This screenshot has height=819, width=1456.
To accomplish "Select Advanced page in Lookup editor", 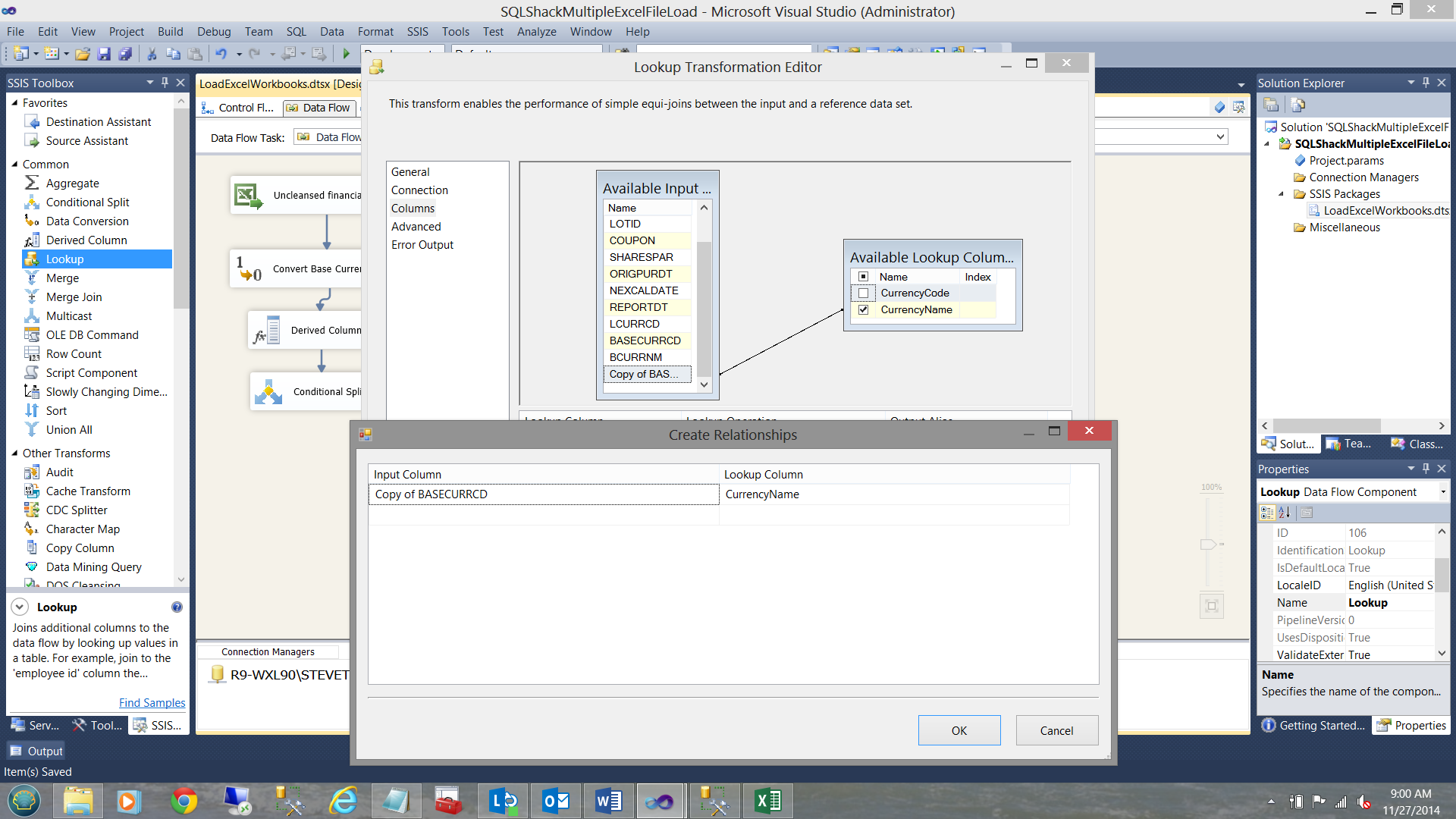I will 416,227.
